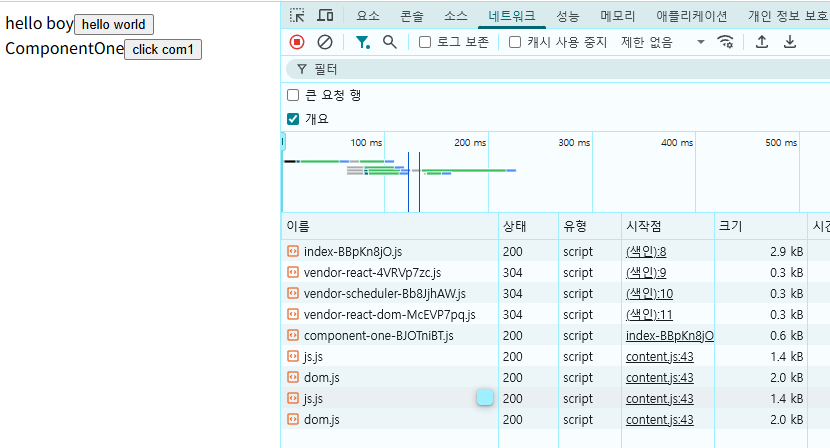Sort by the 크기 column header

tap(761, 226)
